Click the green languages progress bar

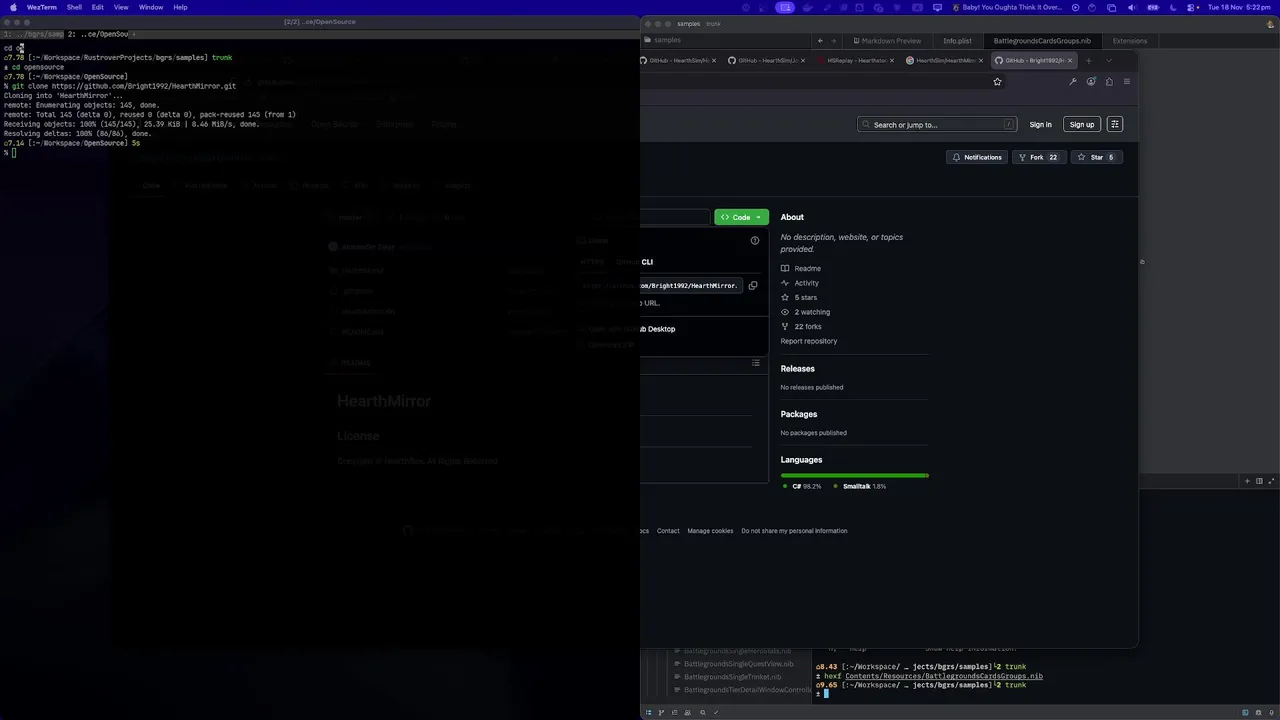(855, 475)
